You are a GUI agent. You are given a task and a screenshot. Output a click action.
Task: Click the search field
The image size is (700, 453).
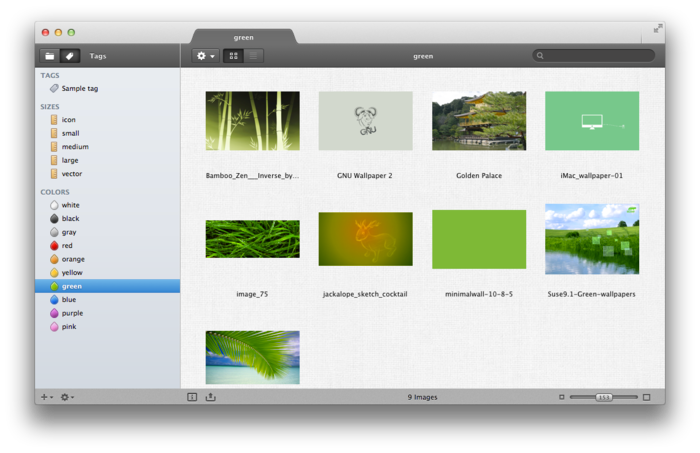click(x=596, y=56)
